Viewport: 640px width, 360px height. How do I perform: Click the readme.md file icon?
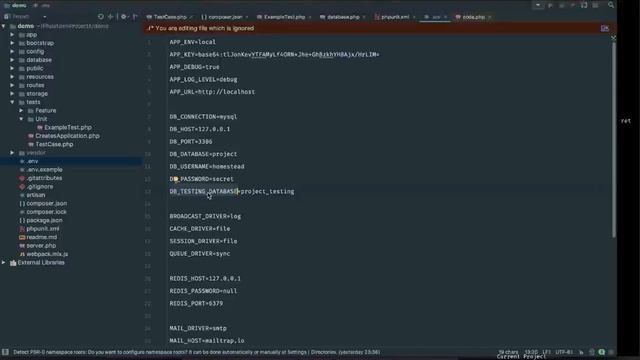pyautogui.click(x=22, y=237)
